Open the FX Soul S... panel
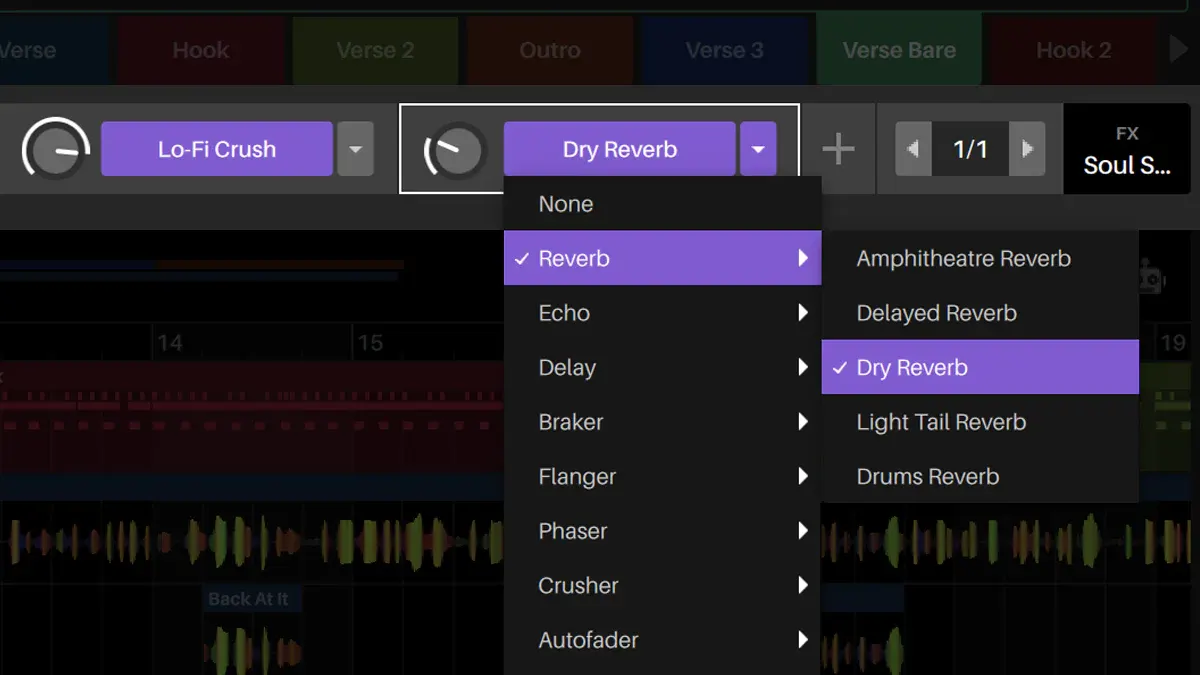Viewport: 1200px width, 675px height. 1126,150
